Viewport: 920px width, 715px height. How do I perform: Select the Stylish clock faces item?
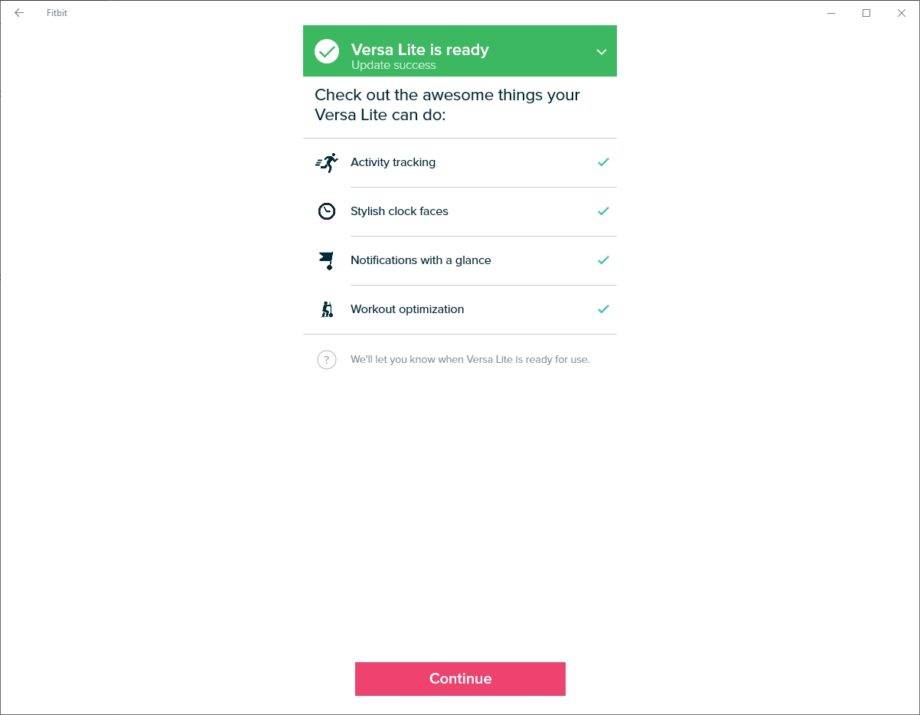460,212
